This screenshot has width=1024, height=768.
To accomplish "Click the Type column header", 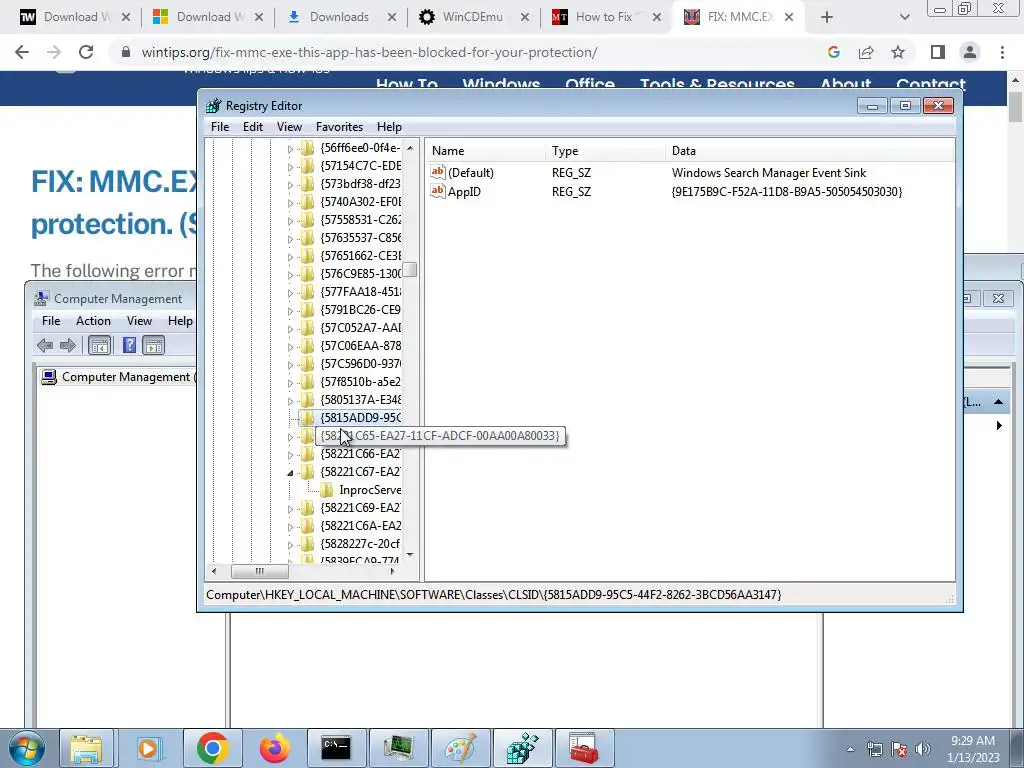I will (x=605, y=151).
